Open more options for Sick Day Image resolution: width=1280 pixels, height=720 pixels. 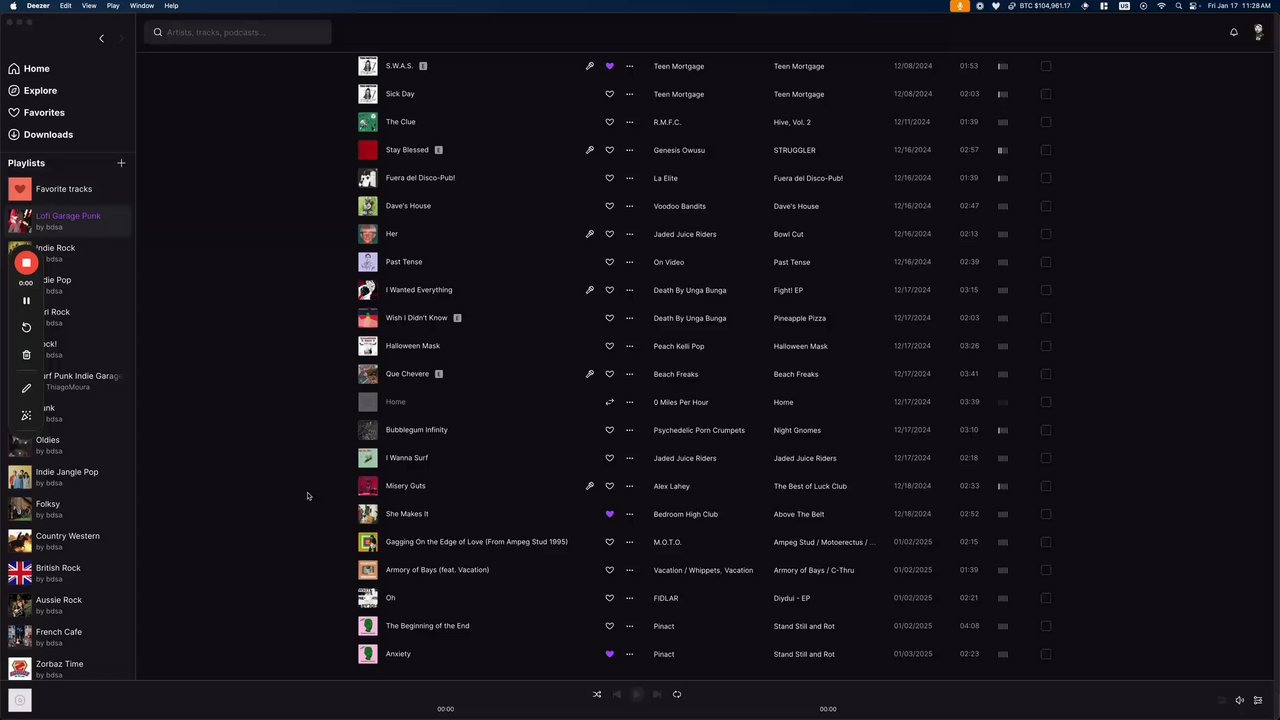pos(629,94)
